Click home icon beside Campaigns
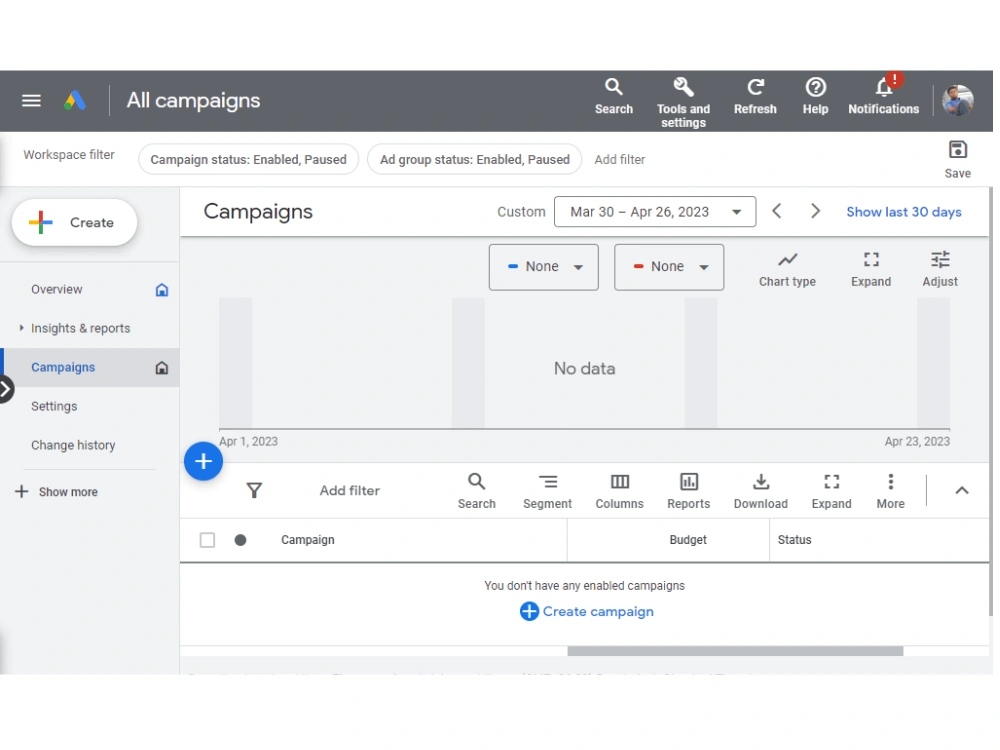Viewport: 1000px width, 750px height. [x=162, y=368]
